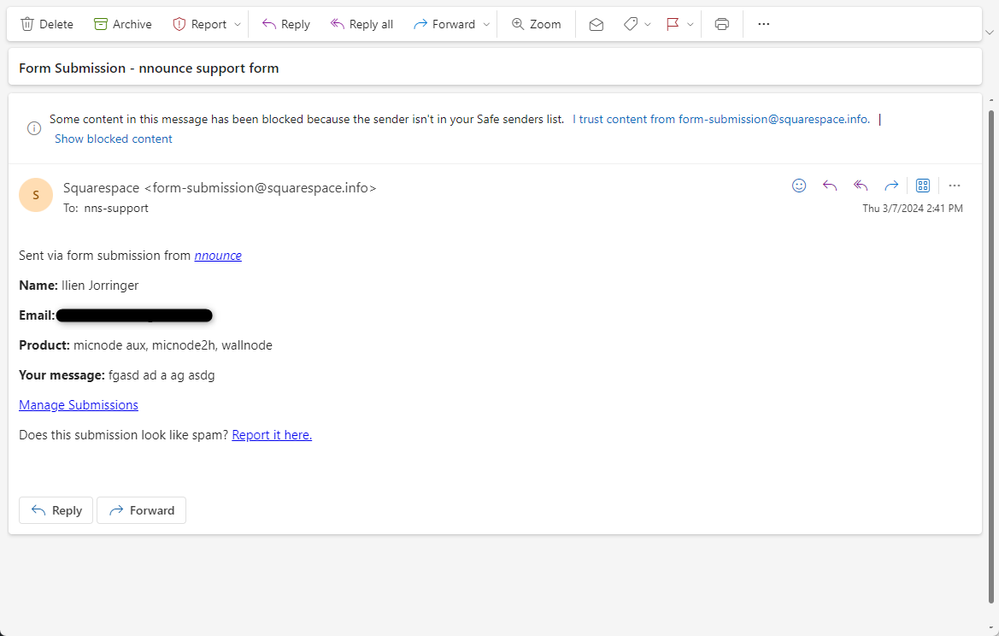The image size is (999, 636).
Task: Open the nnounce link
Action: pos(218,256)
